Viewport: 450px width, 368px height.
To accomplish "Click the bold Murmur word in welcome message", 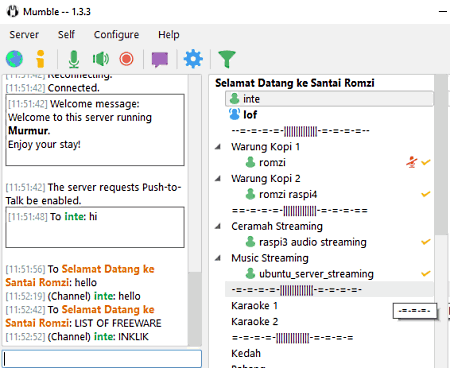I will point(29,131).
